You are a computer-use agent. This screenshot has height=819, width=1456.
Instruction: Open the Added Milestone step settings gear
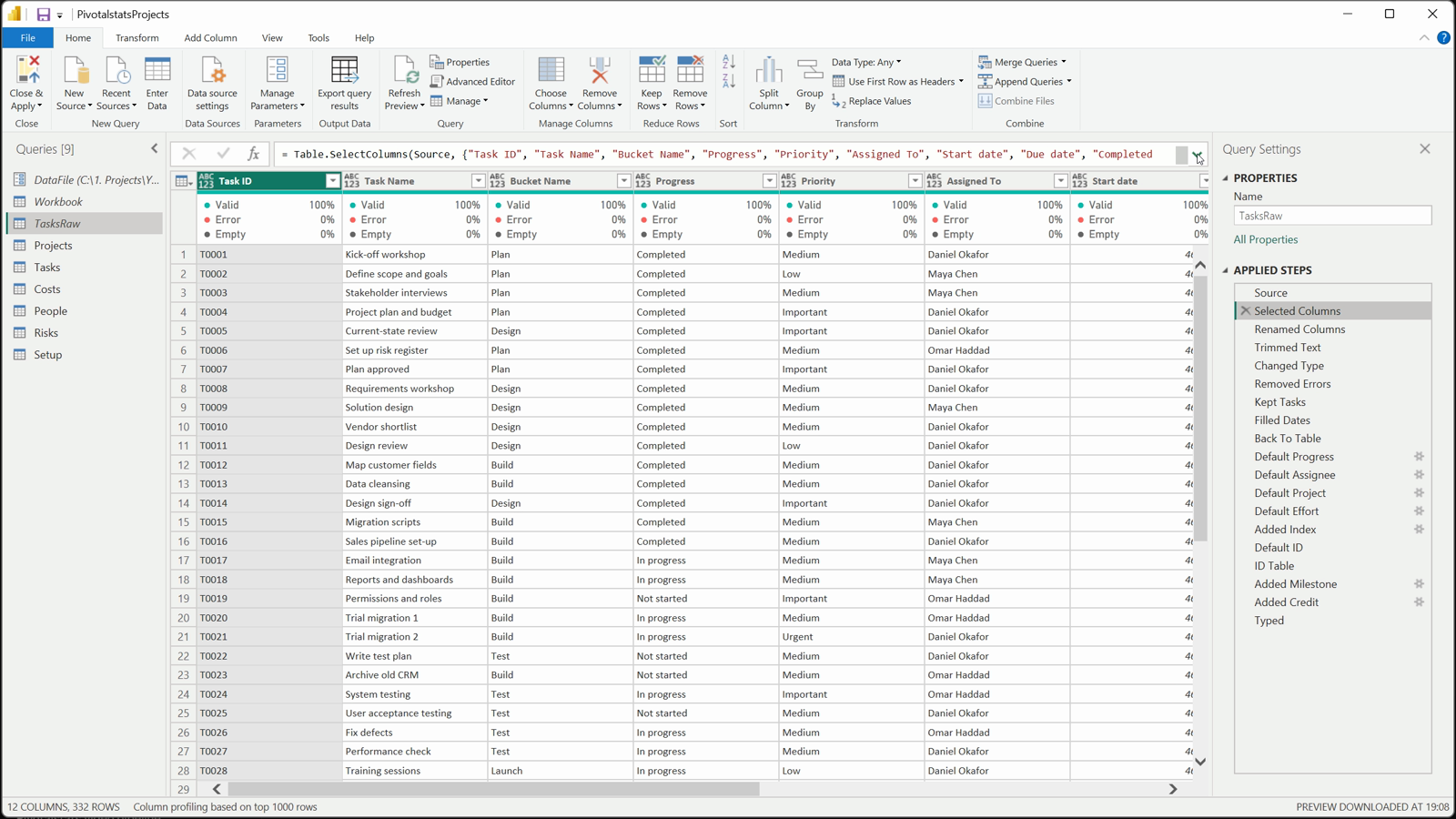click(1419, 584)
